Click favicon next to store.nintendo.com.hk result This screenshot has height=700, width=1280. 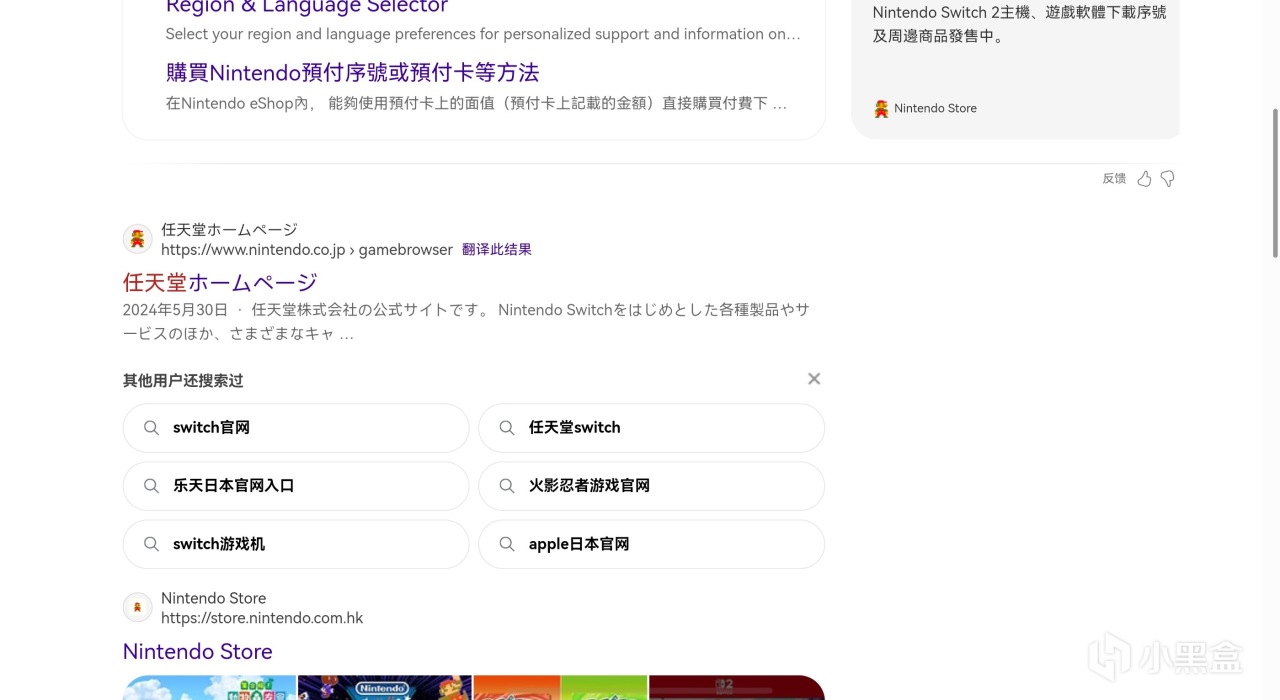point(138,607)
